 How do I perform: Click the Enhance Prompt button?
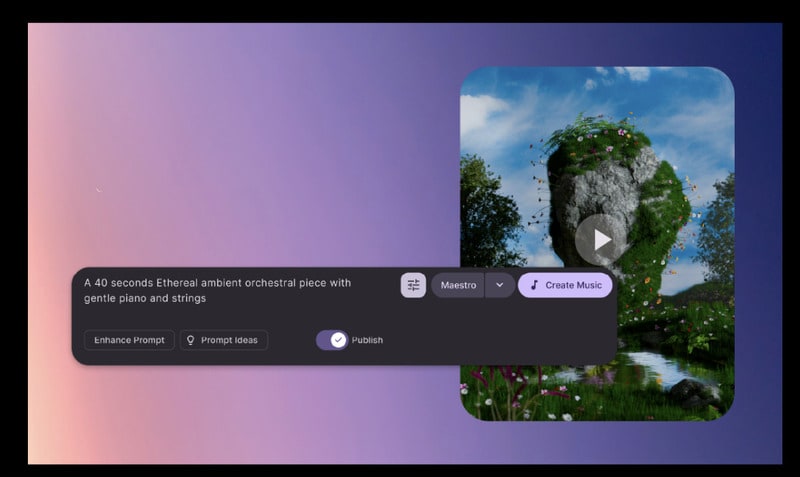pyautogui.click(x=129, y=340)
